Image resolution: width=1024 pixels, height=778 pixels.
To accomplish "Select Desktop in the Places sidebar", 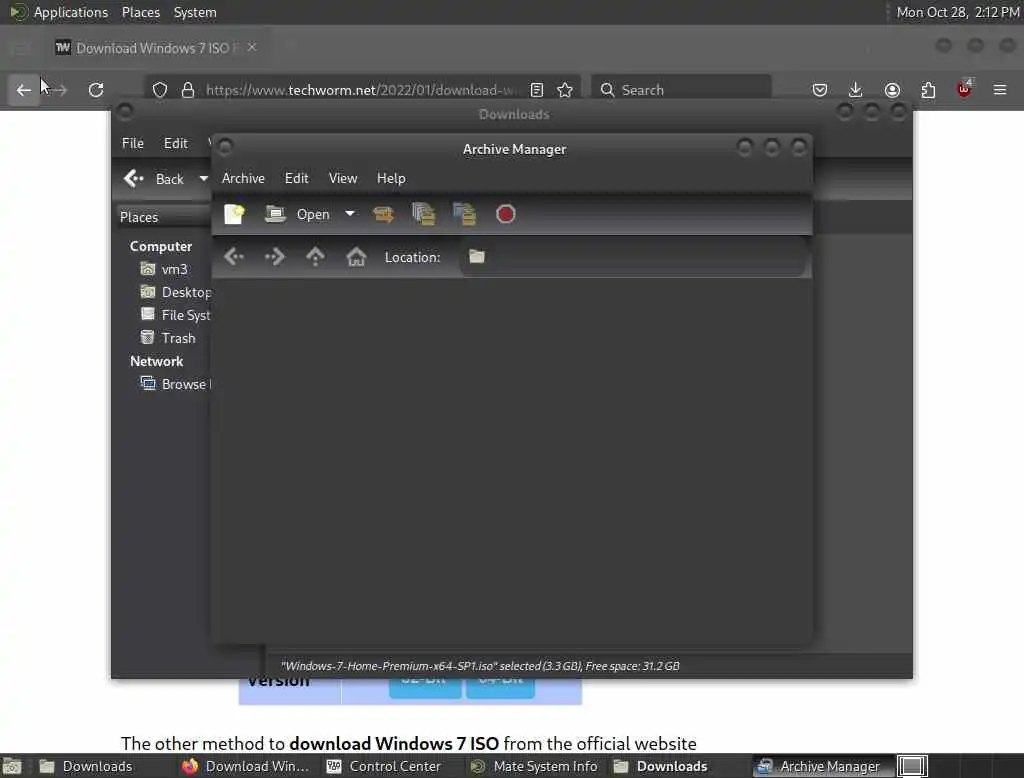I will click(x=175, y=292).
